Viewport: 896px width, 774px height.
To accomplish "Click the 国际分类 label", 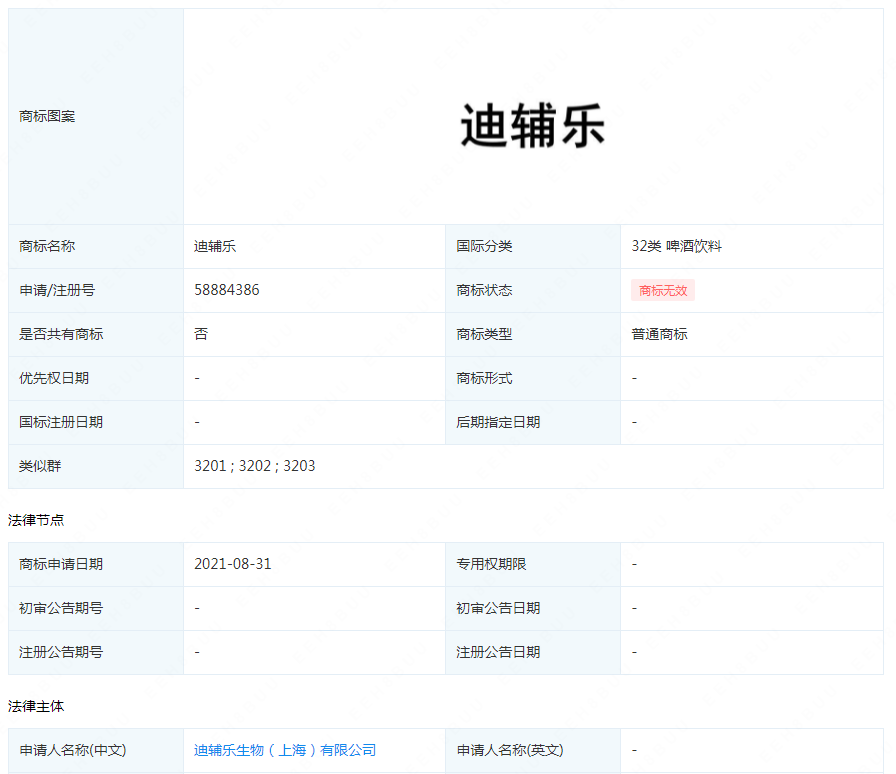I will [484, 246].
